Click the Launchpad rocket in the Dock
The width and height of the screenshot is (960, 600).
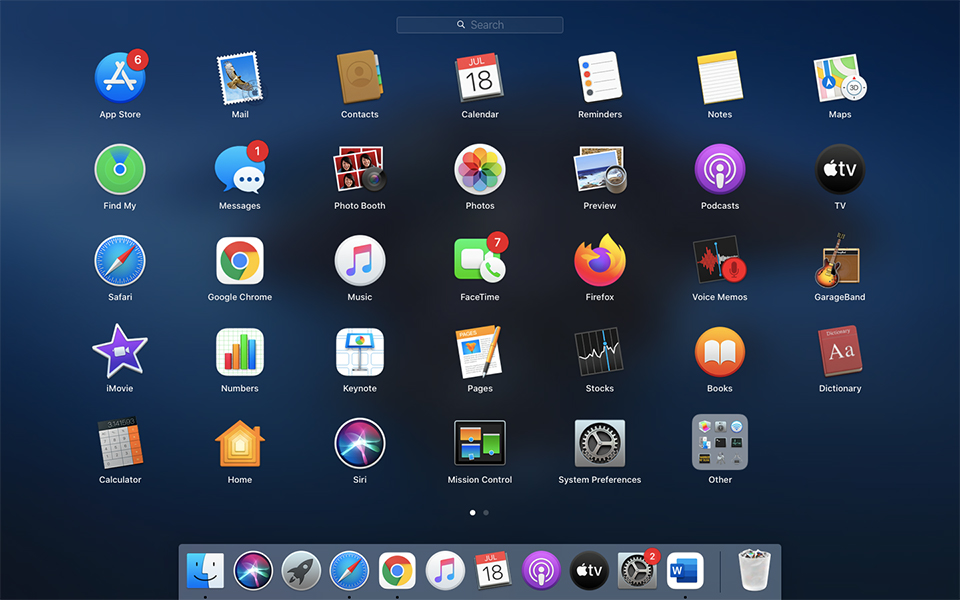tap(301, 571)
